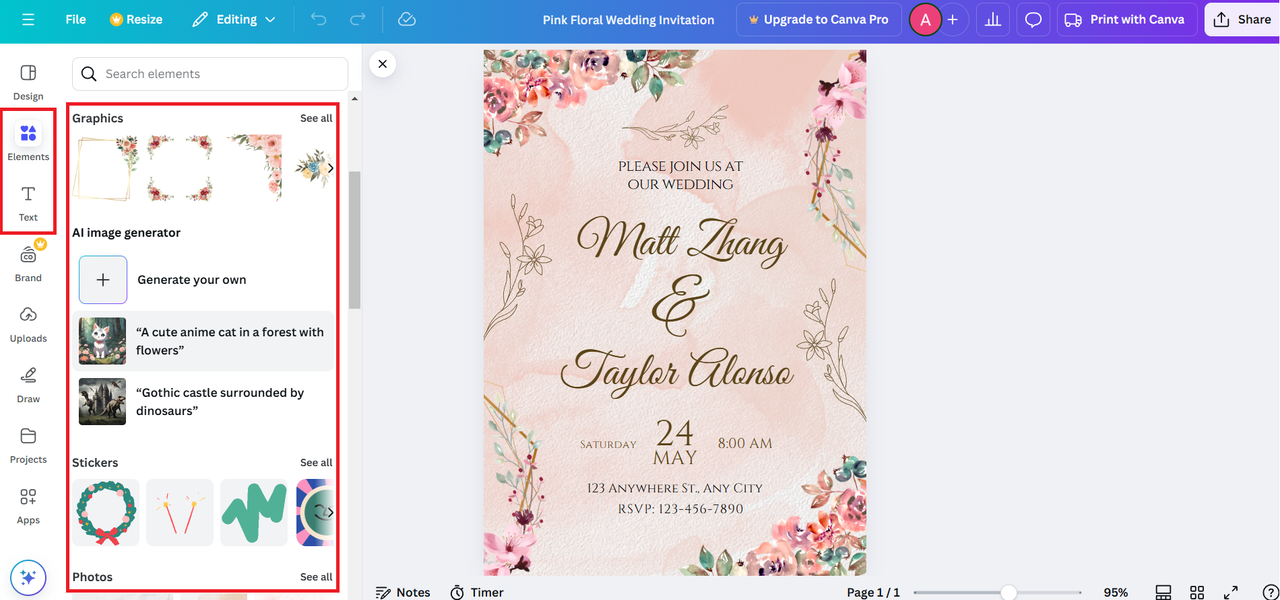Open the comments speech bubble icon
This screenshot has width=1280, height=600.
tap(1033, 19)
